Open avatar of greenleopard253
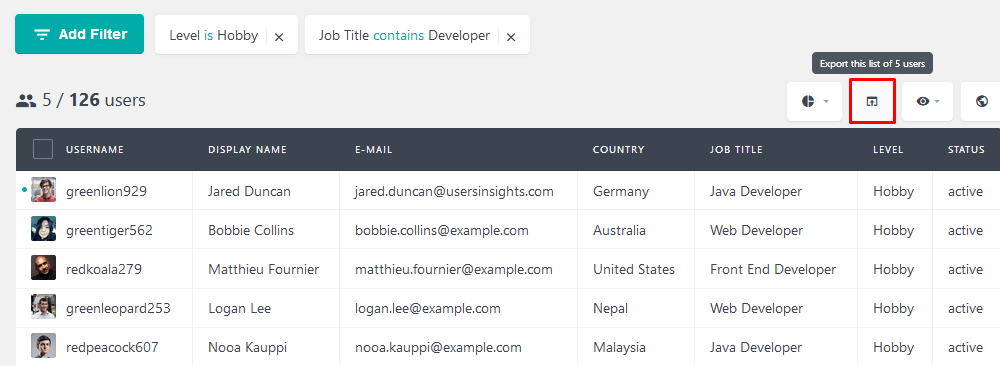The height and width of the screenshot is (366, 1000). tap(43, 307)
